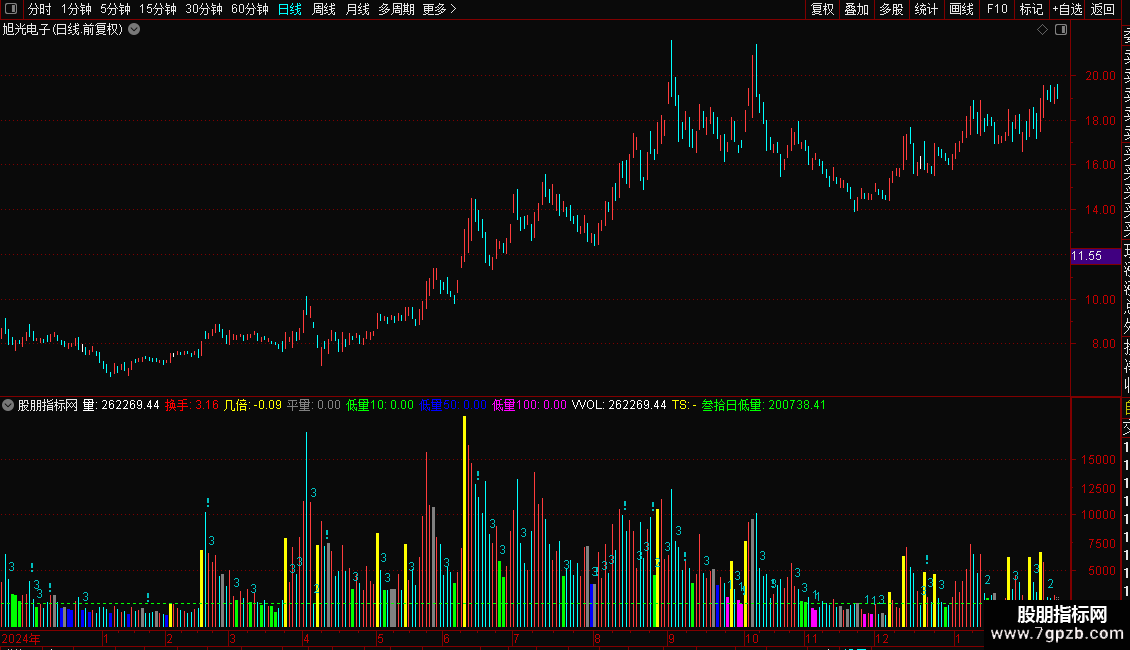Click month 12 marker on time axis
Screen dimensions: 1130x650
tap(881, 638)
